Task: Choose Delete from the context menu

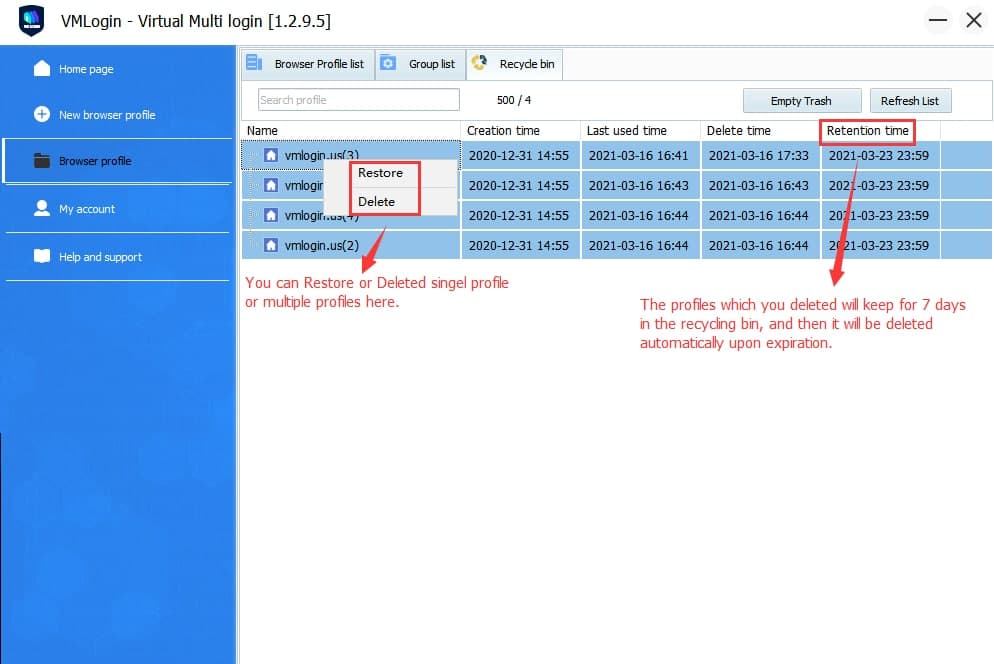Action: (377, 202)
